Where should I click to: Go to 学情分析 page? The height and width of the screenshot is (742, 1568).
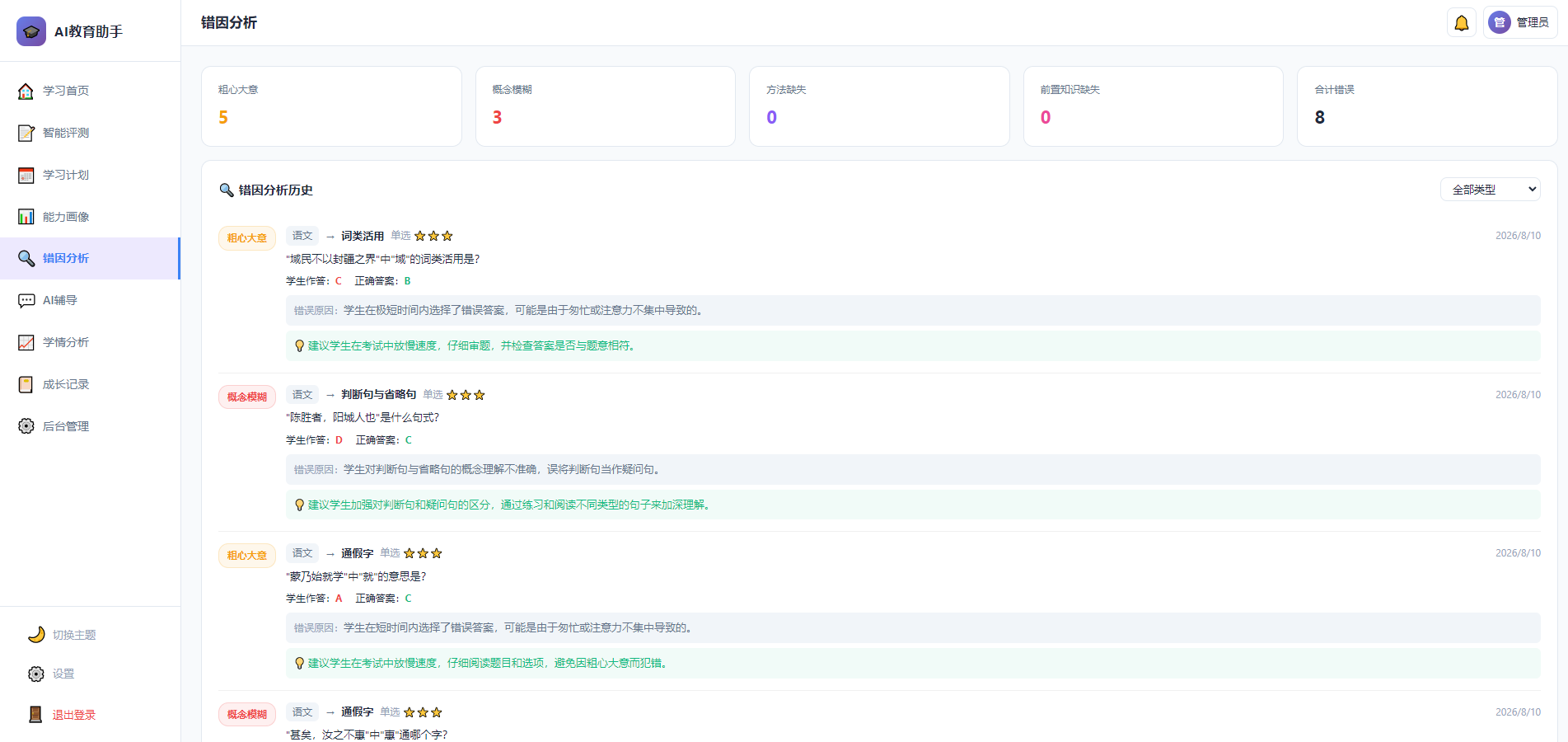[x=91, y=343]
